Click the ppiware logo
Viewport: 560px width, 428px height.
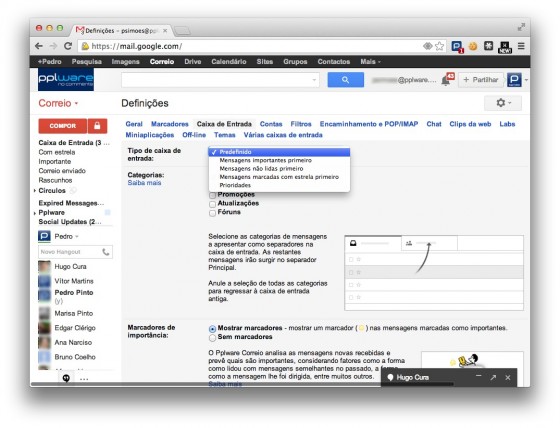(x=66, y=80)
